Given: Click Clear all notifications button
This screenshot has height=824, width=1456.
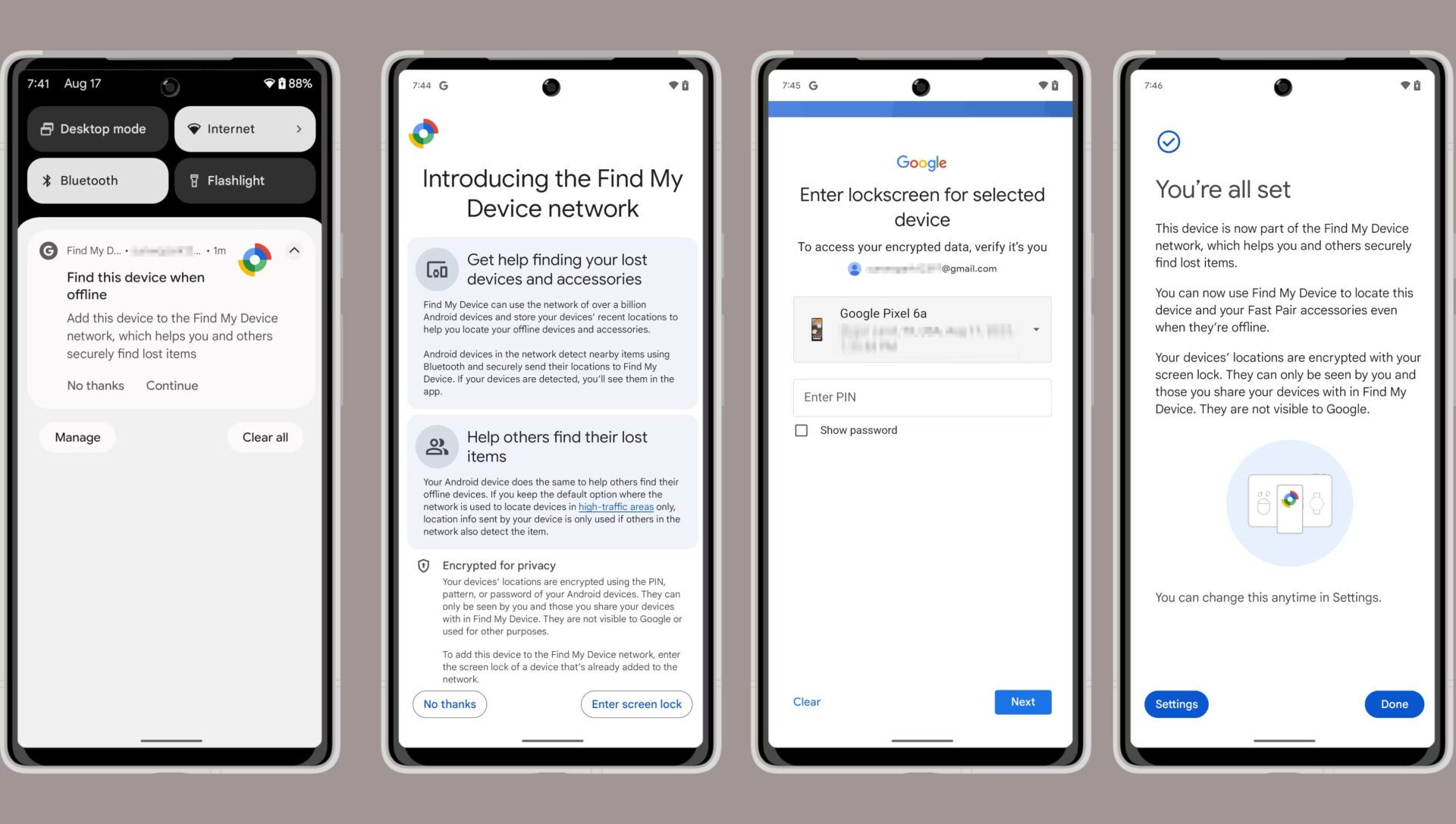Looking at the screenshot, I should point(264,437).
